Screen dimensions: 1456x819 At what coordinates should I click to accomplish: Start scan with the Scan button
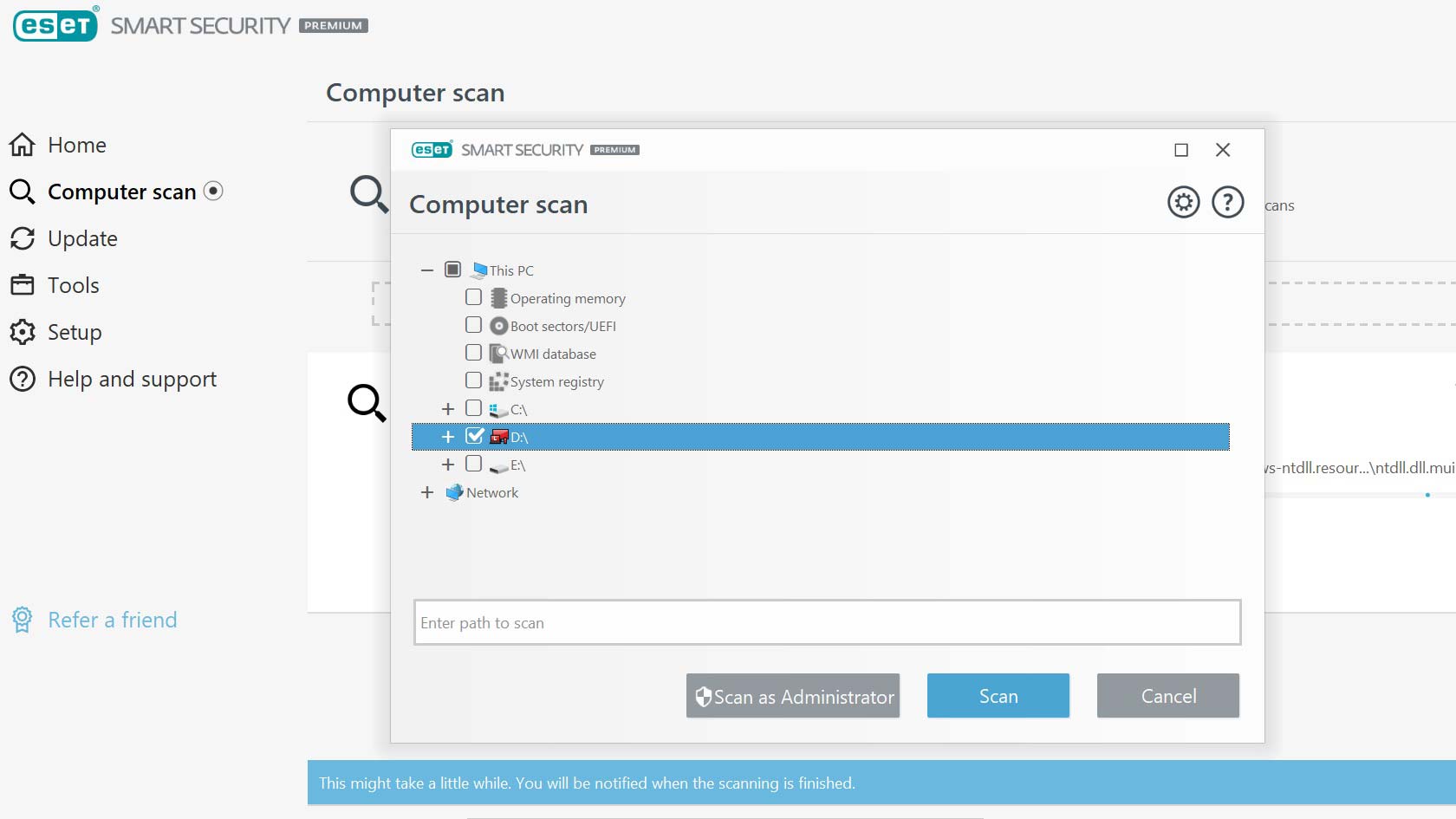[x=998, y=696]
